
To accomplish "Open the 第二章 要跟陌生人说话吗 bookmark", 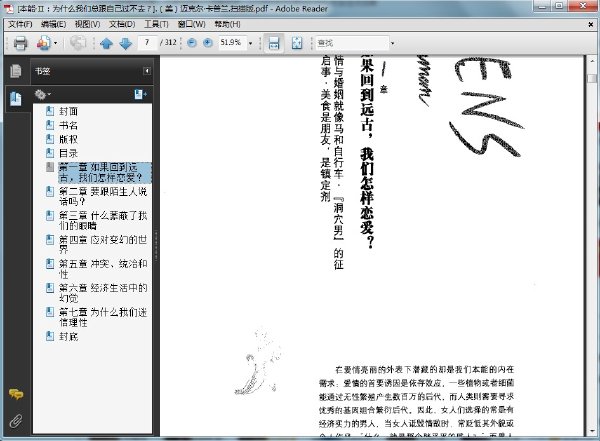I will 103,196.
